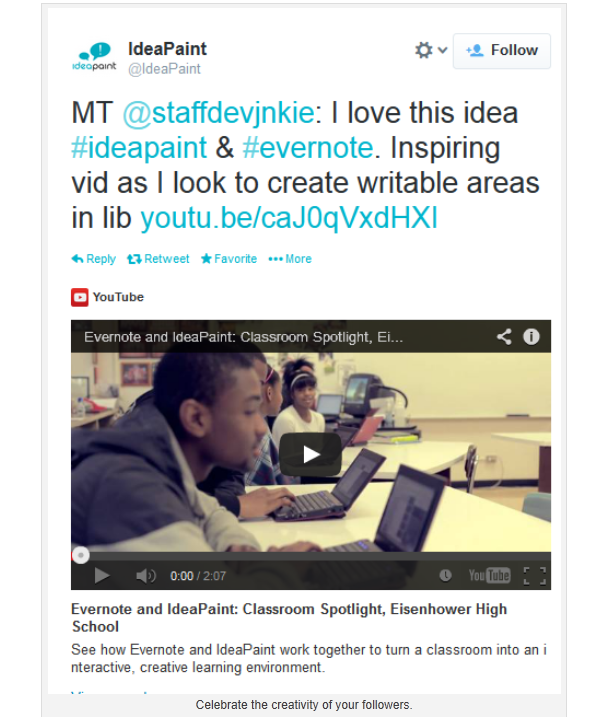Toggle Watch Later clock icon
Image resolution: width=600 pixels, height=717 pixels.
pyautogui.click(x=445, y=575)
